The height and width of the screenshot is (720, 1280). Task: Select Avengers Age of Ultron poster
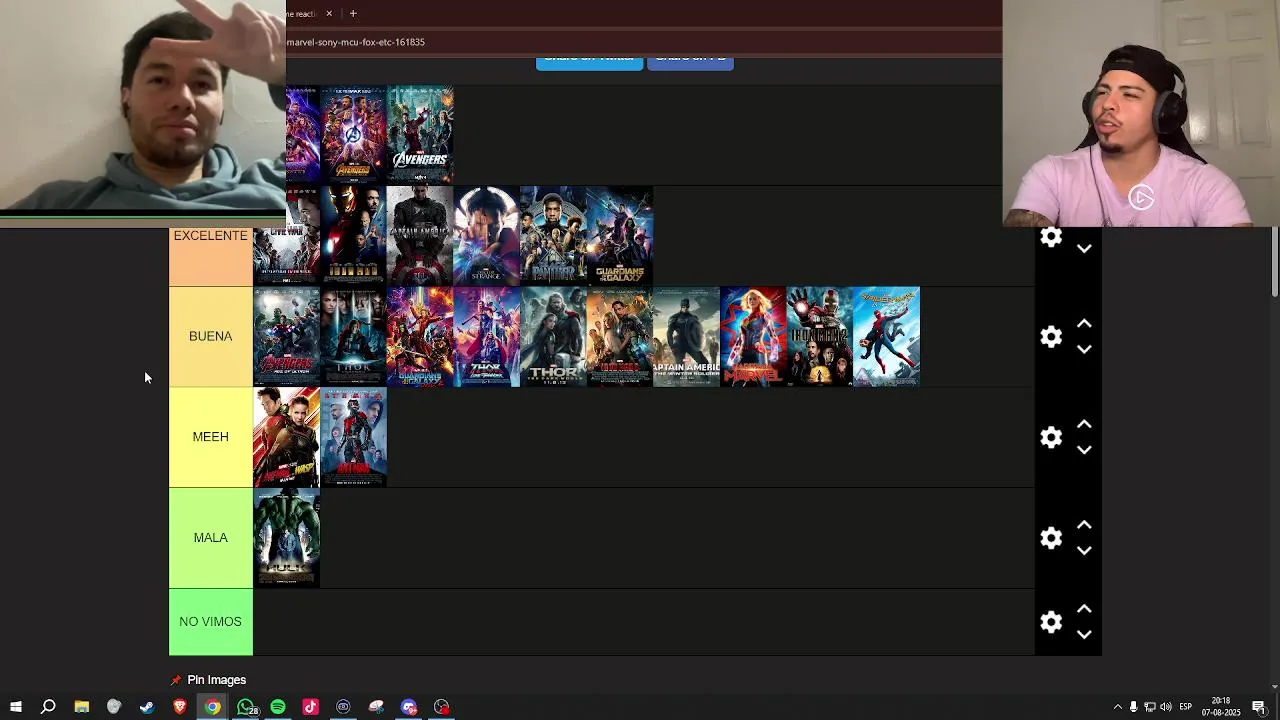(x=287, y=337)
